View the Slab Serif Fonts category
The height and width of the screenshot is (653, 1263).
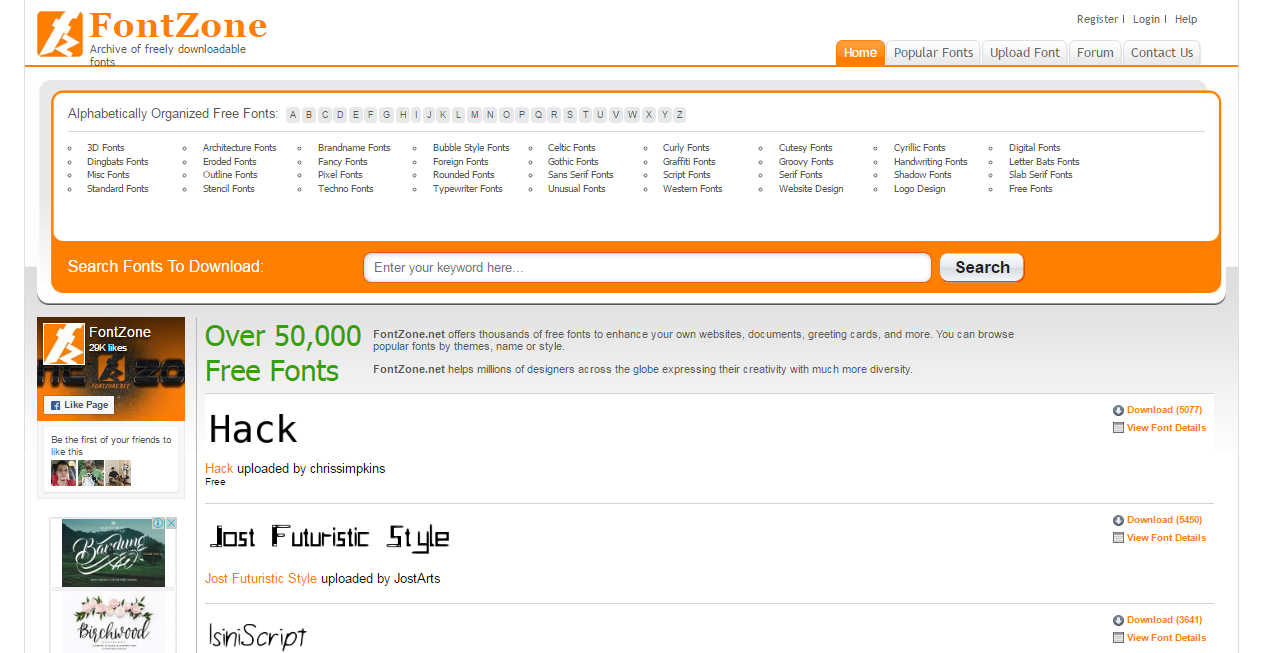click(x=1041, y=175)
